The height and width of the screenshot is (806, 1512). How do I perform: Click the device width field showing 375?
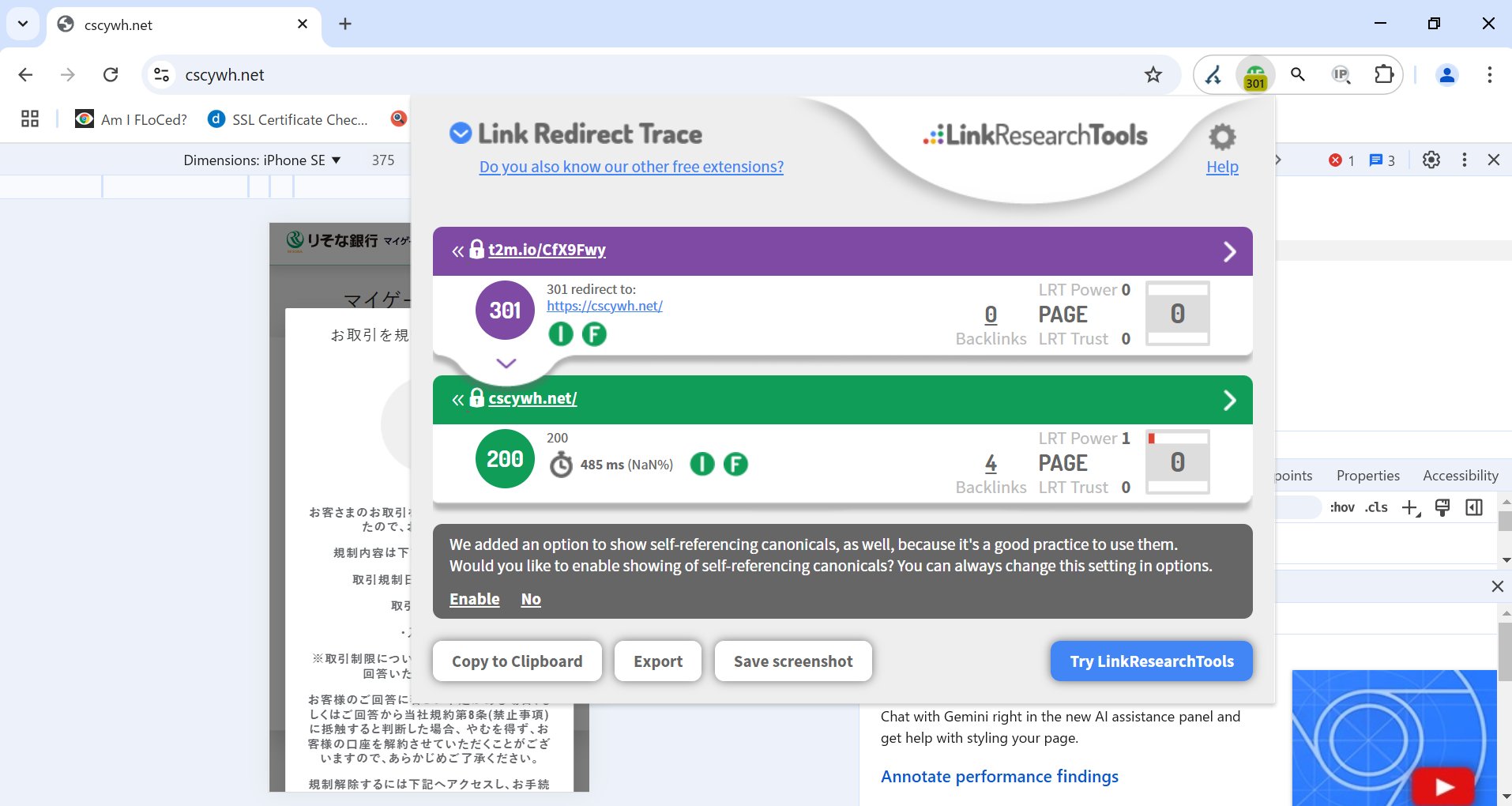[383, 160]
